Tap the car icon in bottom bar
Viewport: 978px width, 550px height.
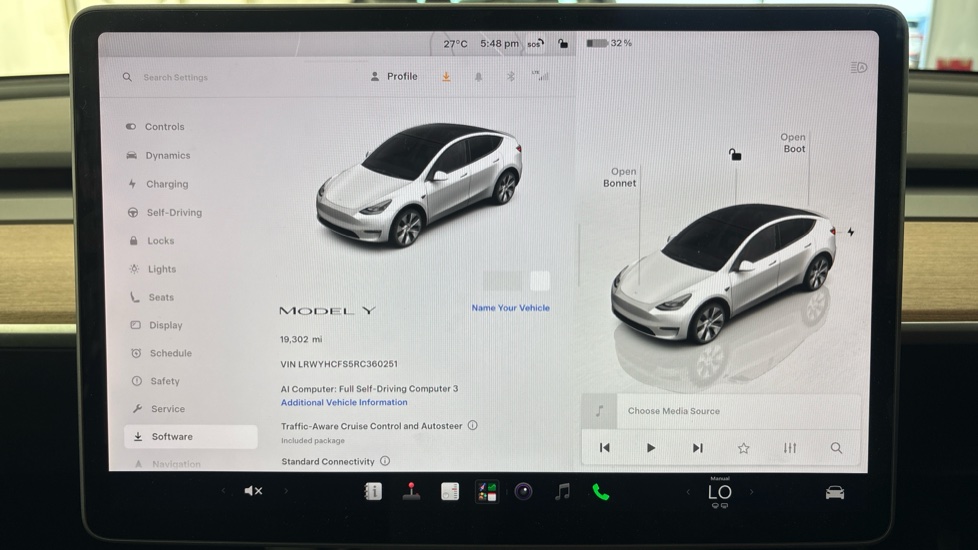pos(835,493)
